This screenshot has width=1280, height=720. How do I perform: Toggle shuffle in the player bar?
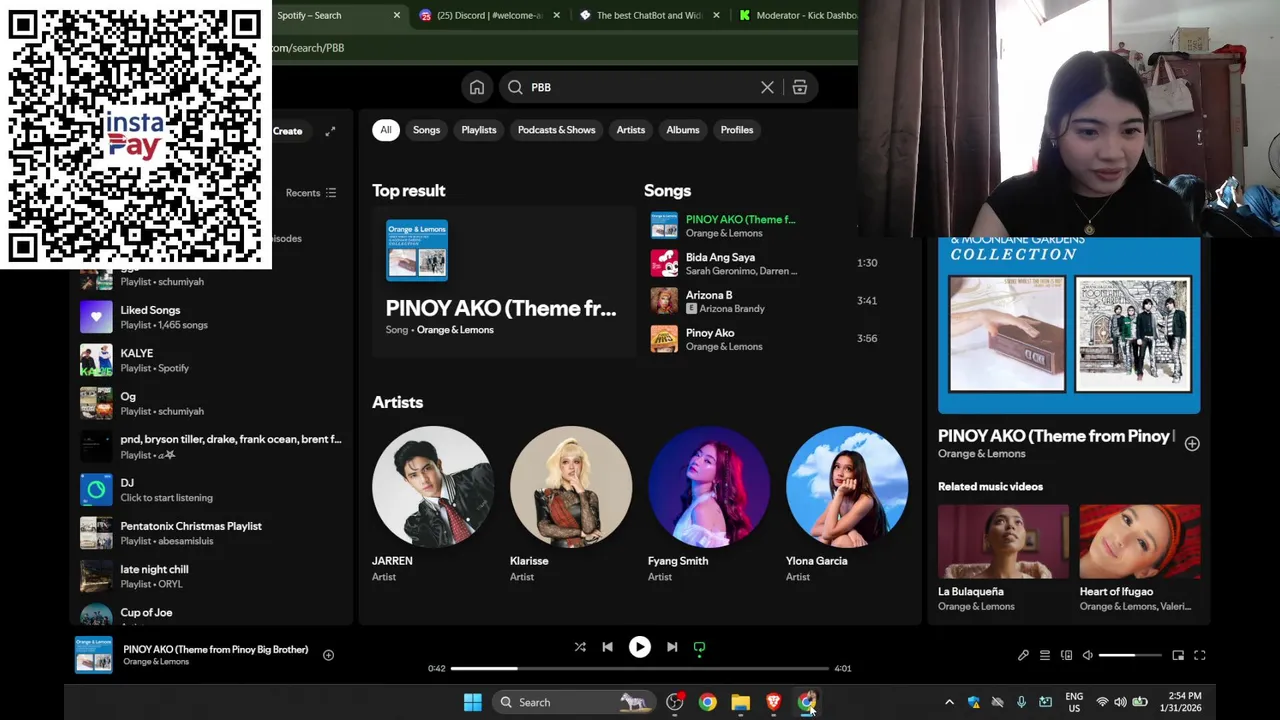[580, 647]
